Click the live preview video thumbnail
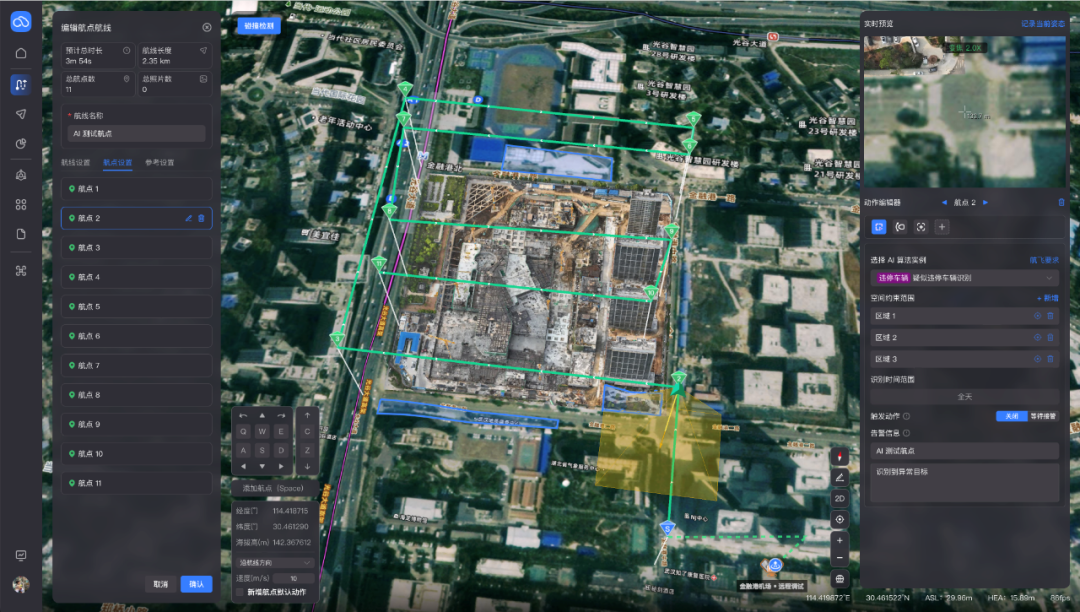The height and width of the screenshot is (612, 1080). coord(964,112)
